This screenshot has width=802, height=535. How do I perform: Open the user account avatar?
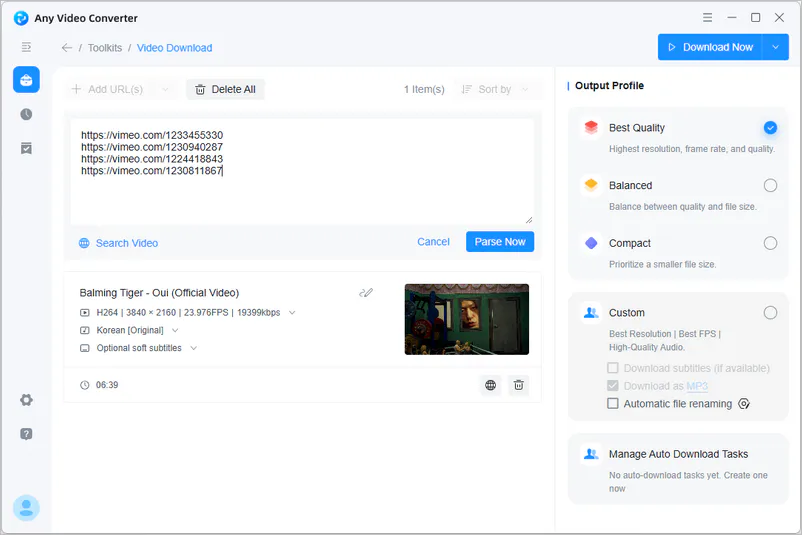tap(26, 508)
